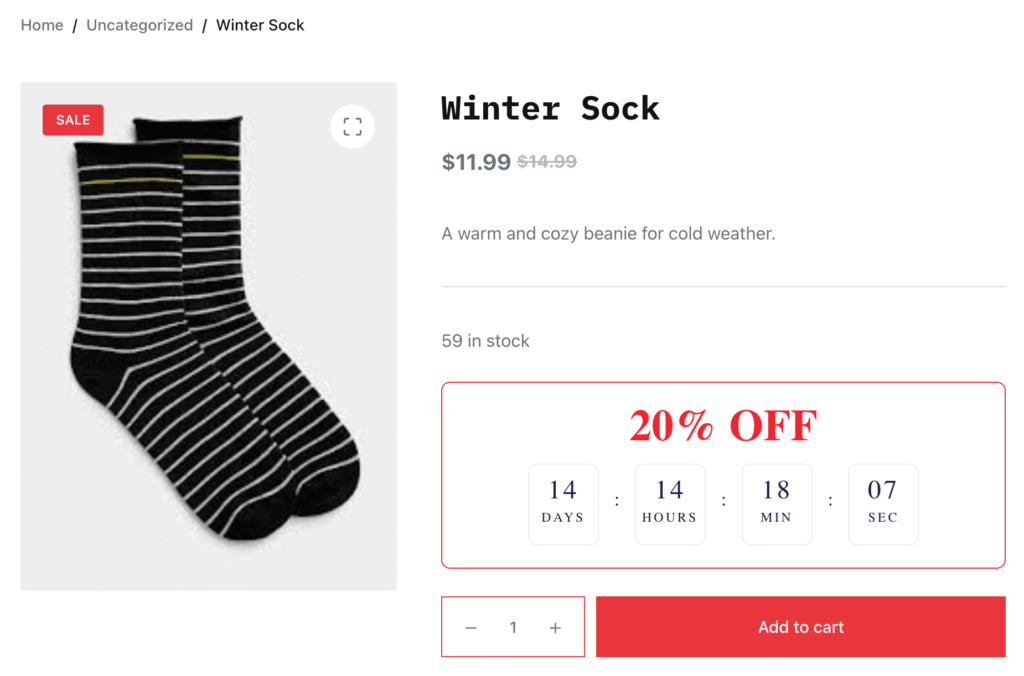Click the Winter Sock product title

click(x=550, y=108)
